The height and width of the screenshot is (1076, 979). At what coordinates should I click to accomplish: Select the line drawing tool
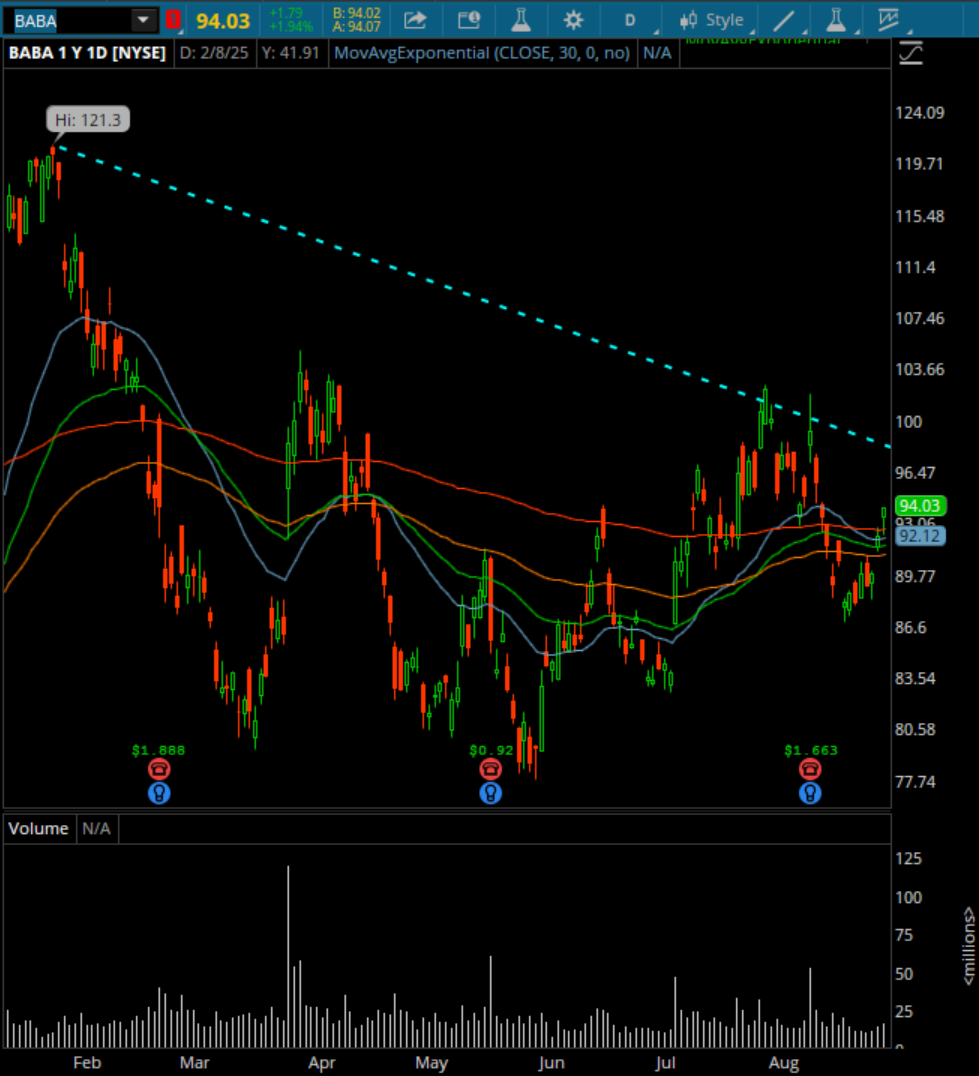783,21
